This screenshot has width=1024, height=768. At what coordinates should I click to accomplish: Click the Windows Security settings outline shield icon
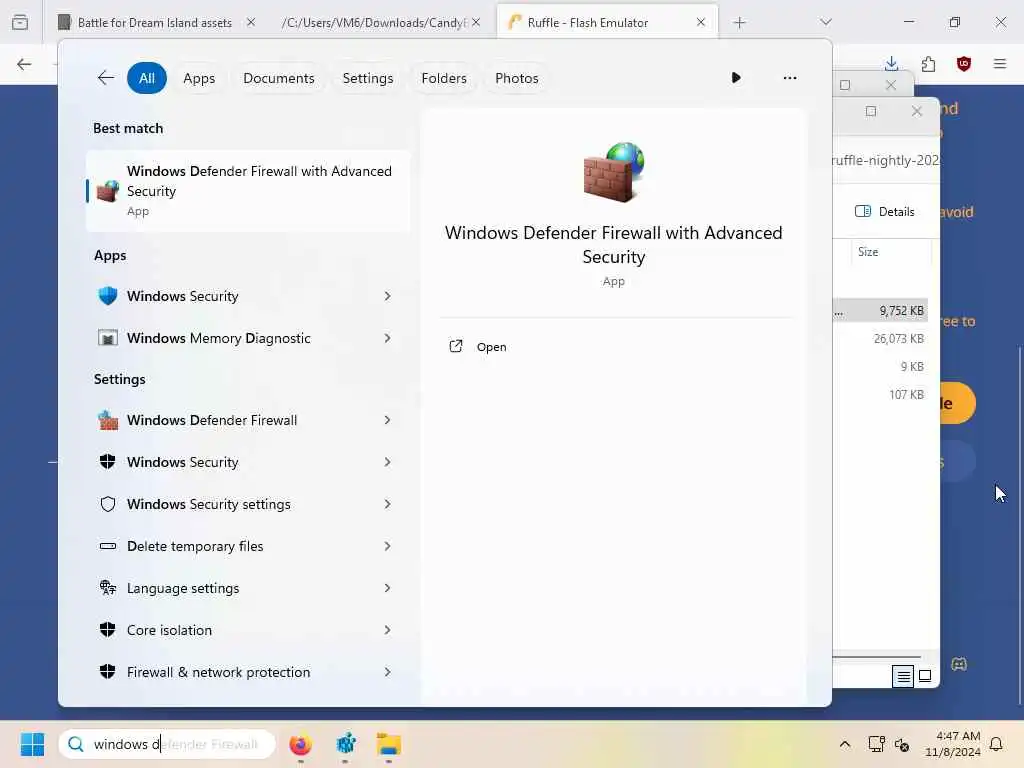(x=108, y=504)
